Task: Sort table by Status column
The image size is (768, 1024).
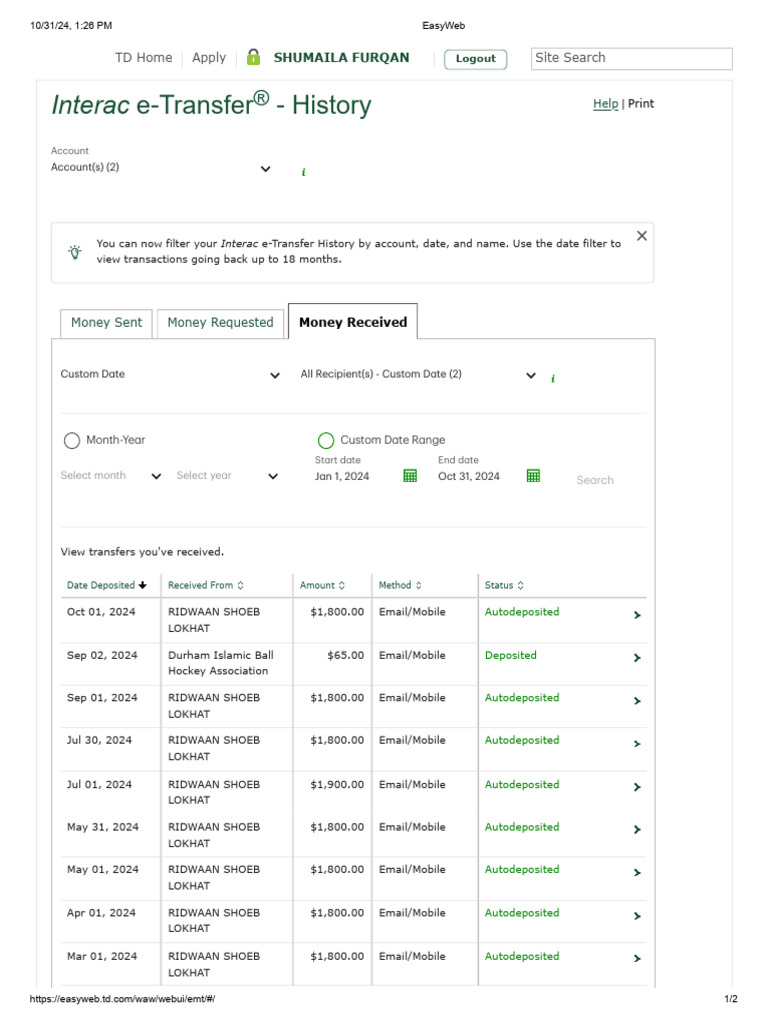Action: pos(504,585)
